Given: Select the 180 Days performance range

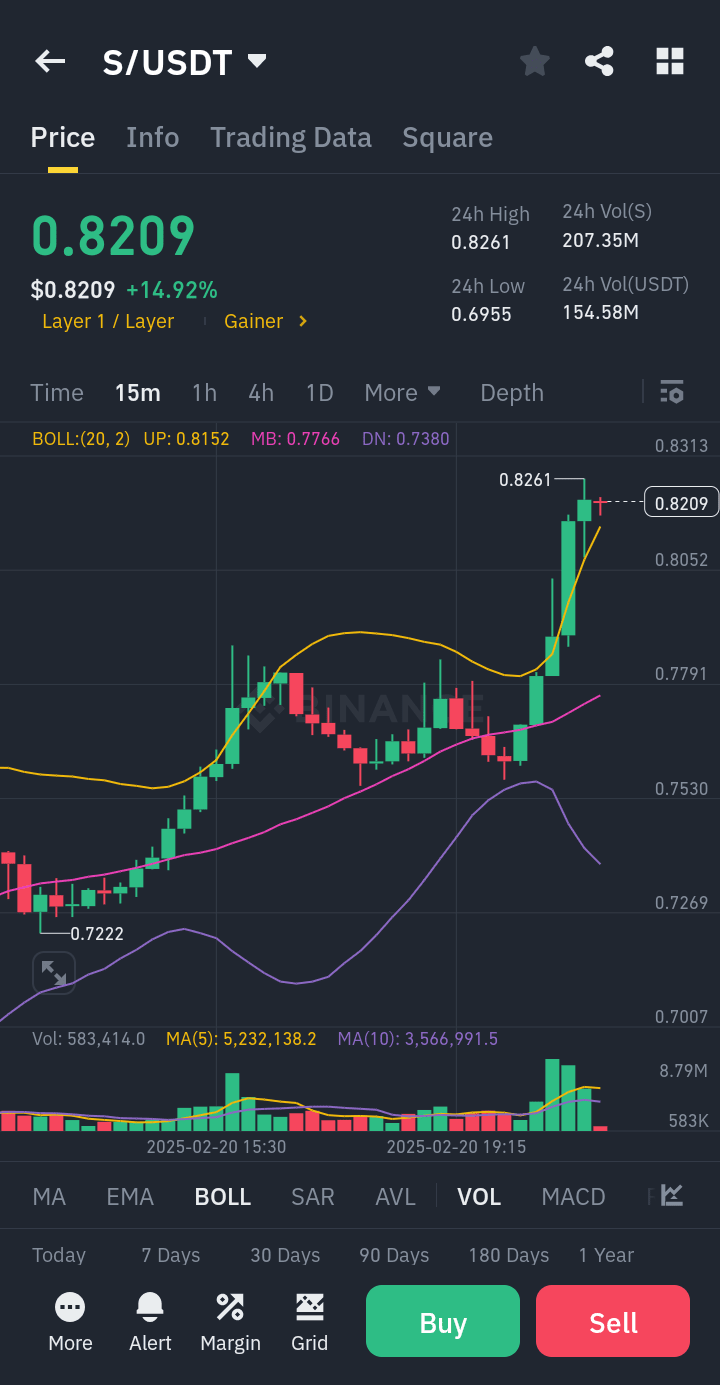Looking at the screenshot, I should (x=509, y=1255).
